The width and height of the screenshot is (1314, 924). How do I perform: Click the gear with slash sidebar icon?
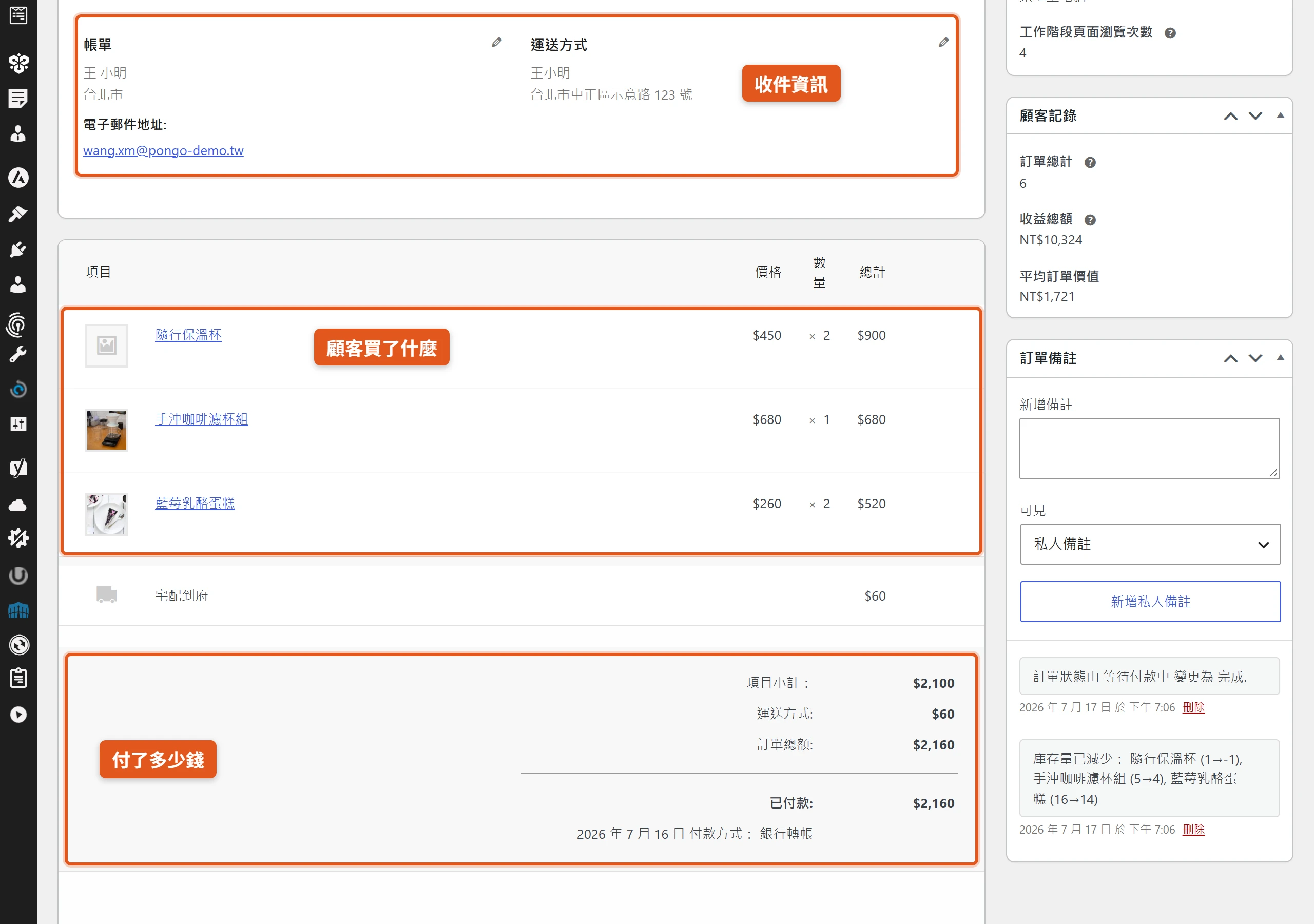tap(18, 538)
